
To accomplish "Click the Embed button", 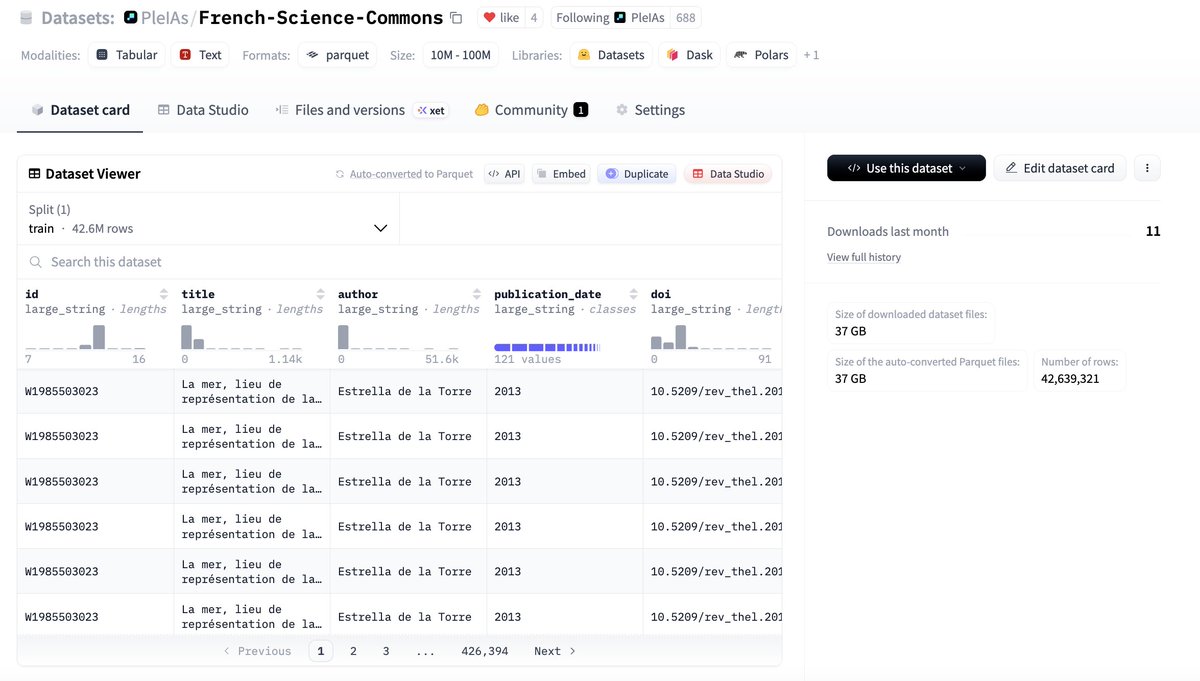I will pyautogui.click(x=561, y=174).
